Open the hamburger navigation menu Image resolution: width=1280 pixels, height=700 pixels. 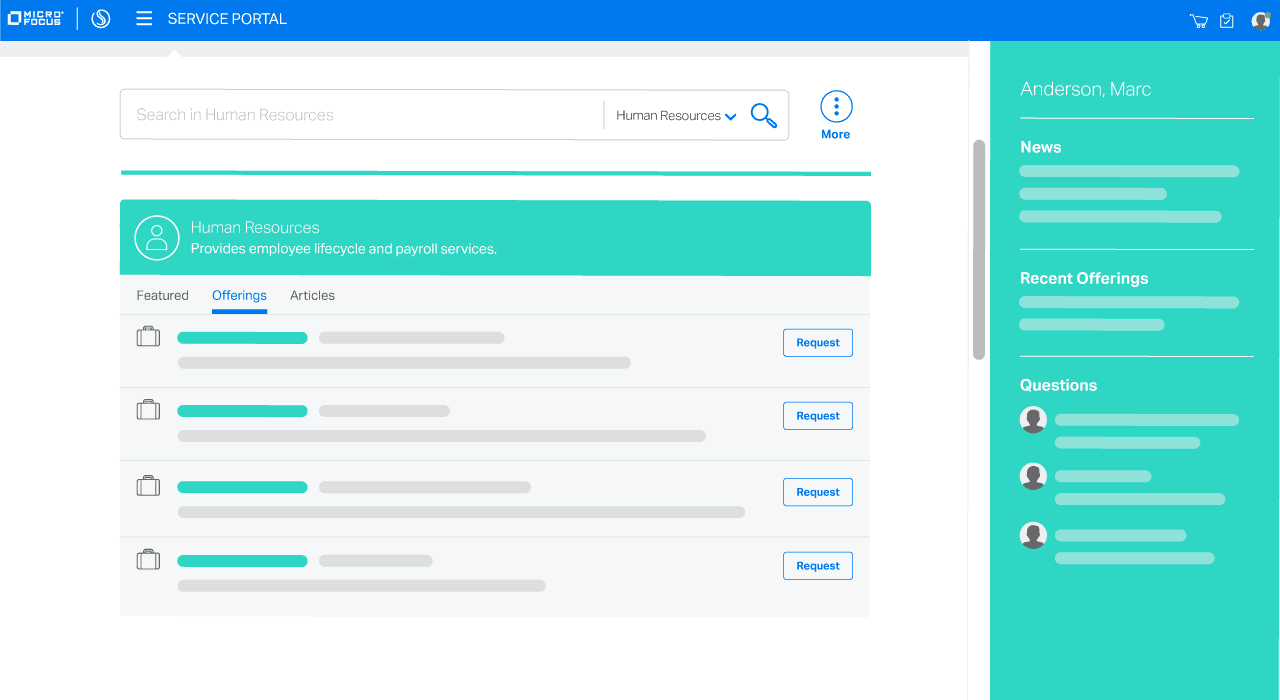144,18
